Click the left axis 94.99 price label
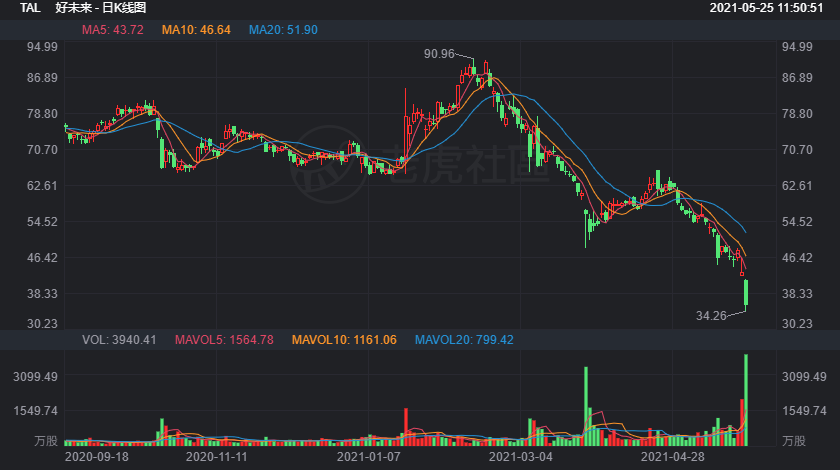This screenshot has height=470, width=840. pyautogui.click(x=42, y=47)
